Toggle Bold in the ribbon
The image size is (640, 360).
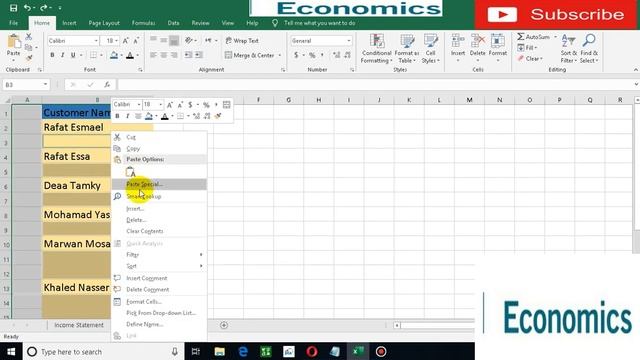pyautogui.click(x=52, y=55)
